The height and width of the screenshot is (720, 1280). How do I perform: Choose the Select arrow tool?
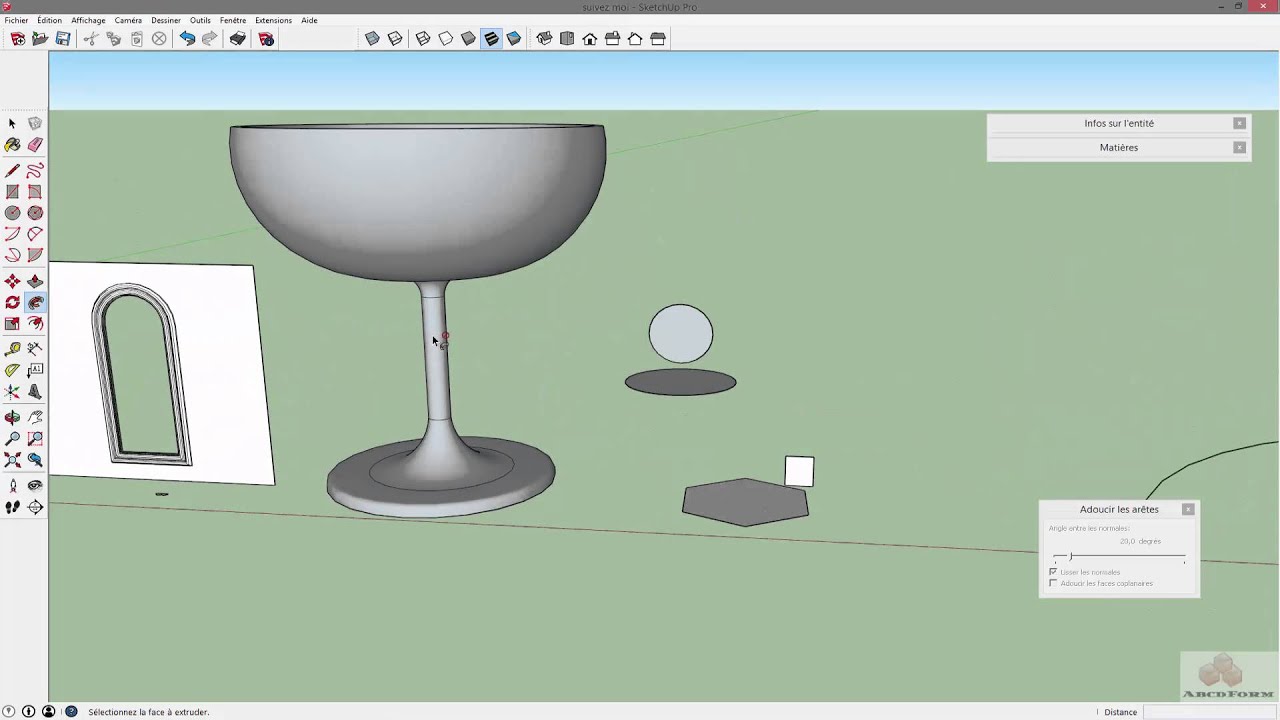[12, 124]
